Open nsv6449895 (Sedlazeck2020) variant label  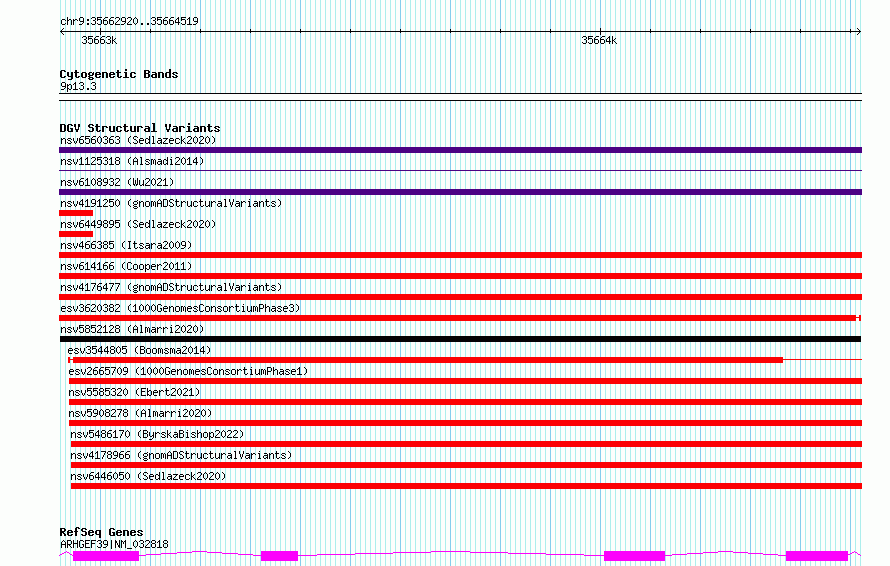pos(138,224)
